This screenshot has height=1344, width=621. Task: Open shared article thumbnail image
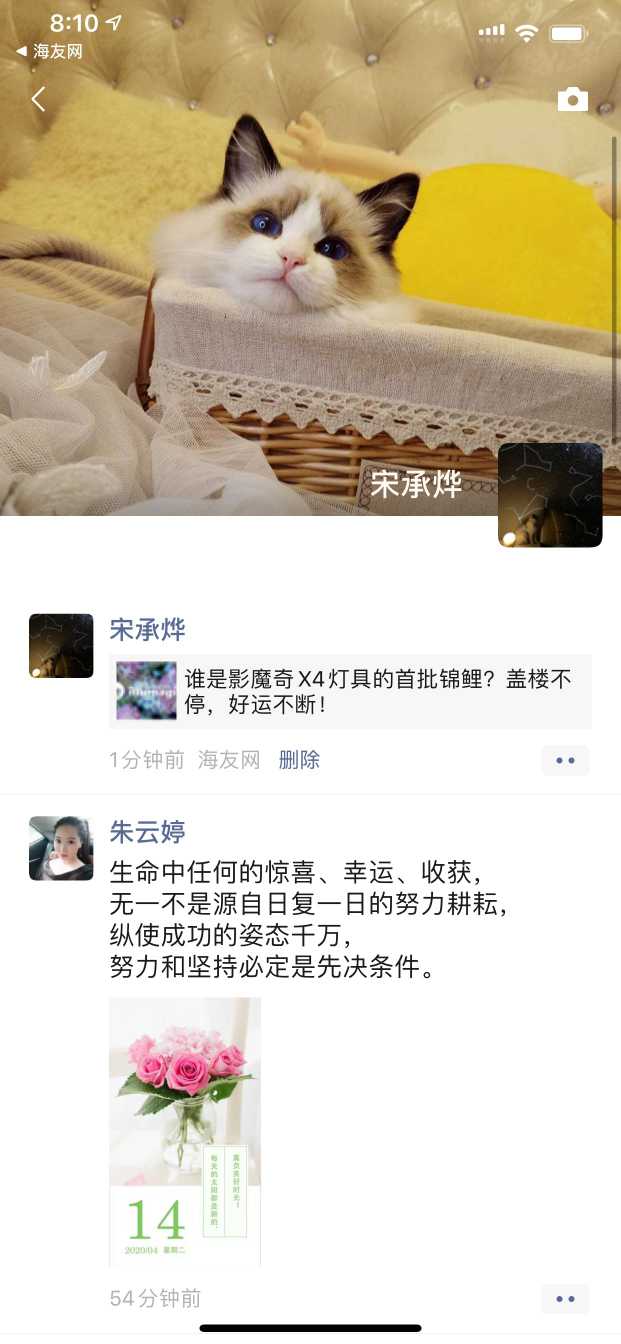coord(146,691)
